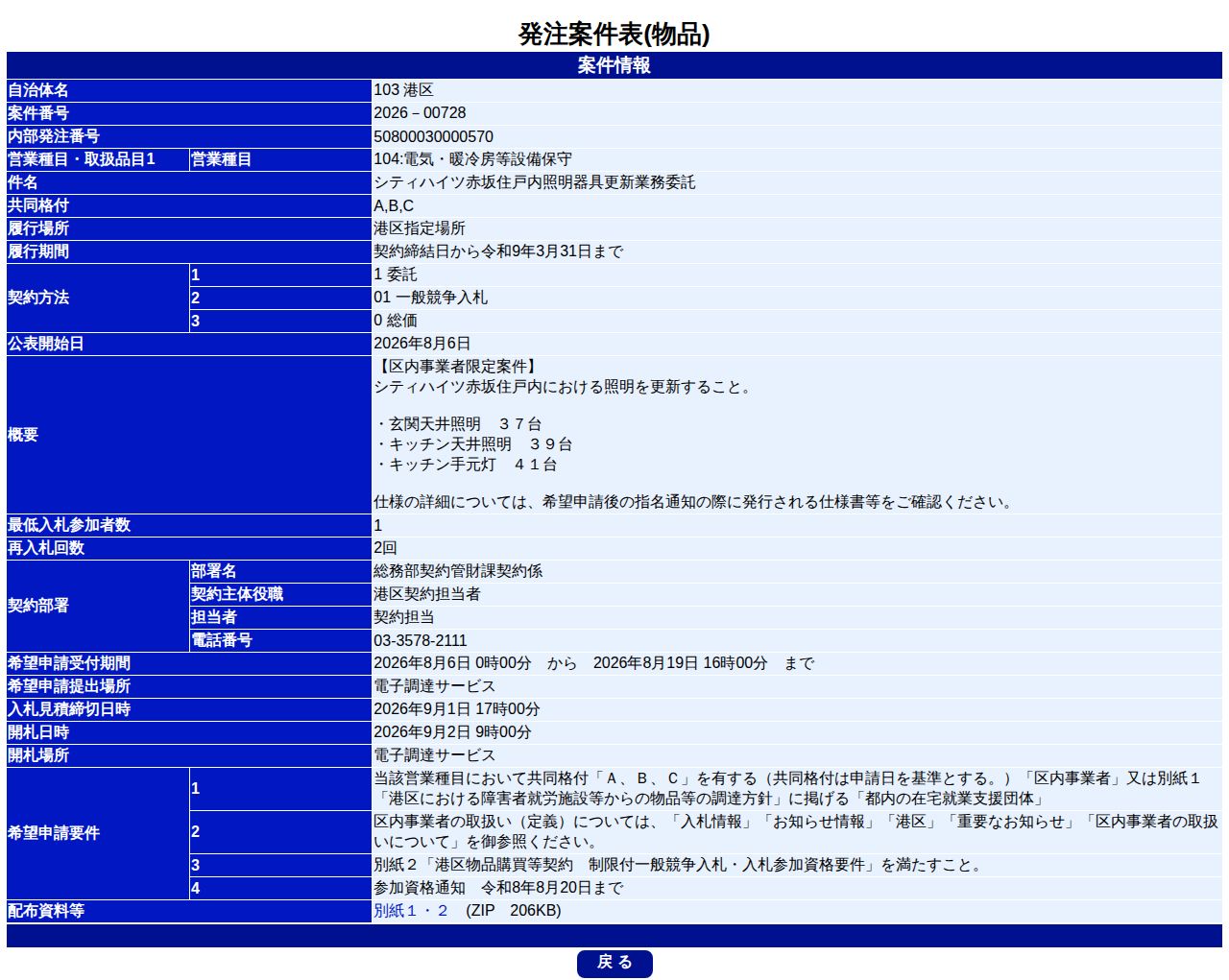Click the joint rating value A,B,C
This screenshot has width=1229, height=980.
click(394, 205)
